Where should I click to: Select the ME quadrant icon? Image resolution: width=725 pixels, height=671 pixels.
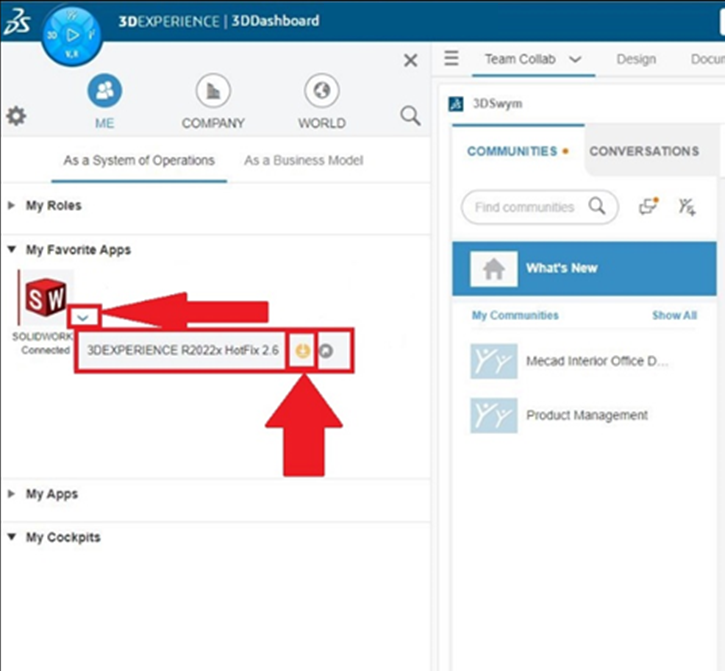coord(104,92)
